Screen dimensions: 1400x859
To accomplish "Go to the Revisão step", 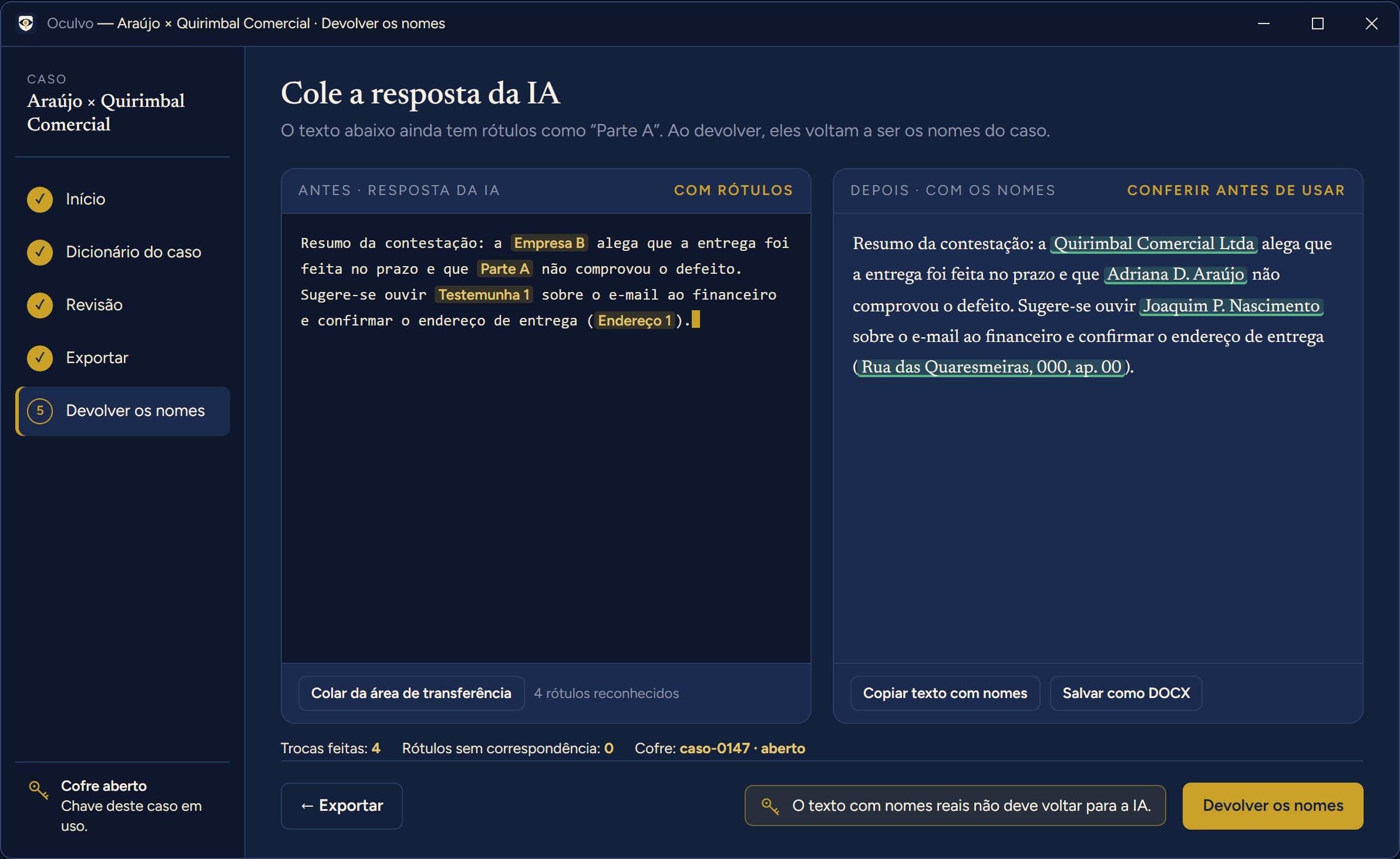I will 122,305.
